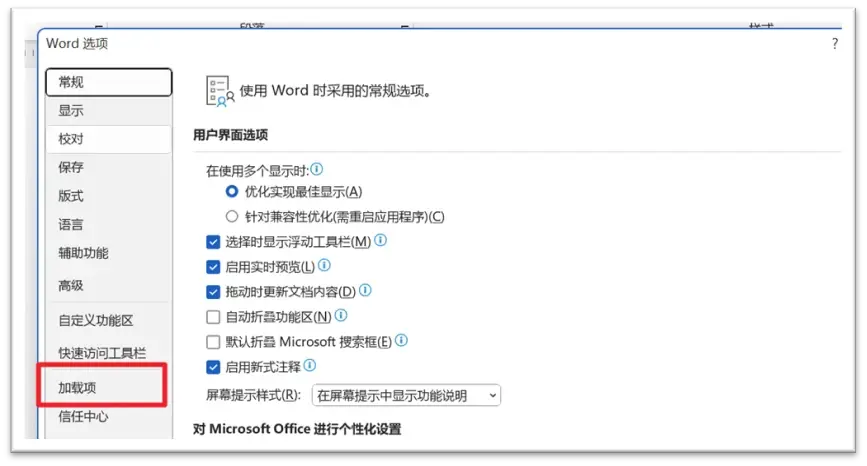This screenshot has height=466, width=867.
Task: Select 针对兼容性优化 radio button
Action: tap(232, 216)
